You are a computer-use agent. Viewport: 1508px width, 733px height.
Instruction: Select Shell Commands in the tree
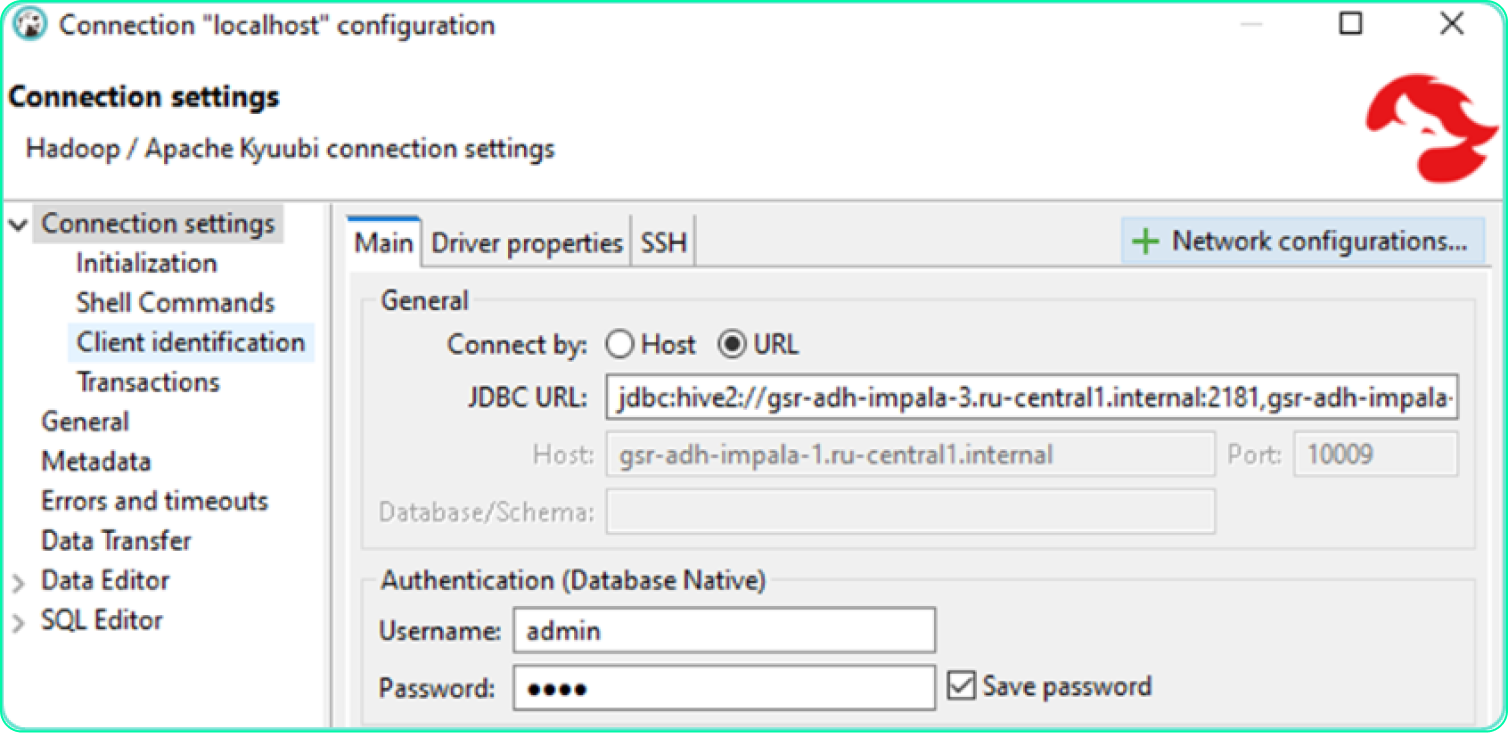[175, 303]
